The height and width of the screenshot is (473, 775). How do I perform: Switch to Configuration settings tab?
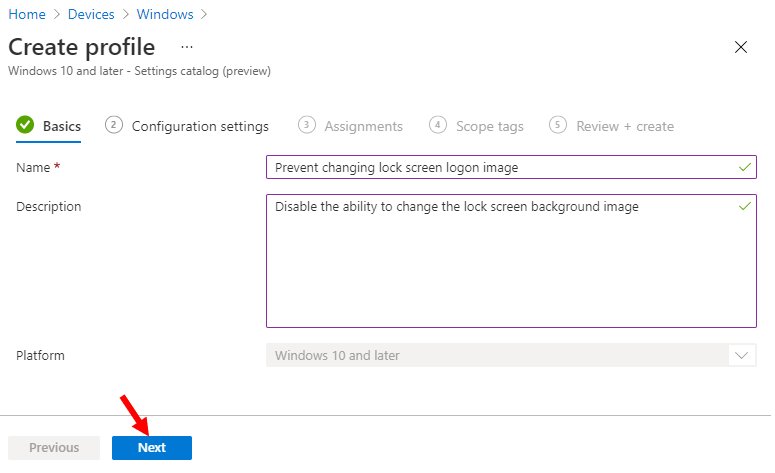(200, 126)
